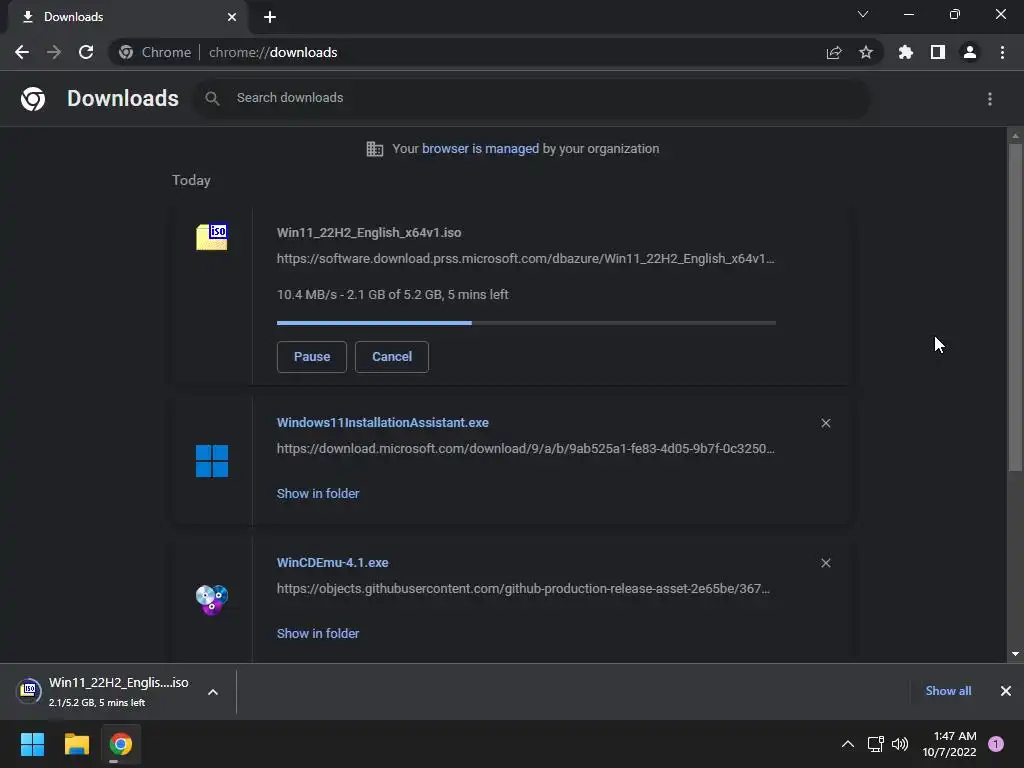Click the search magnifier icon
This screenshot has width=1024, height=768.
[x=212, y=99]
